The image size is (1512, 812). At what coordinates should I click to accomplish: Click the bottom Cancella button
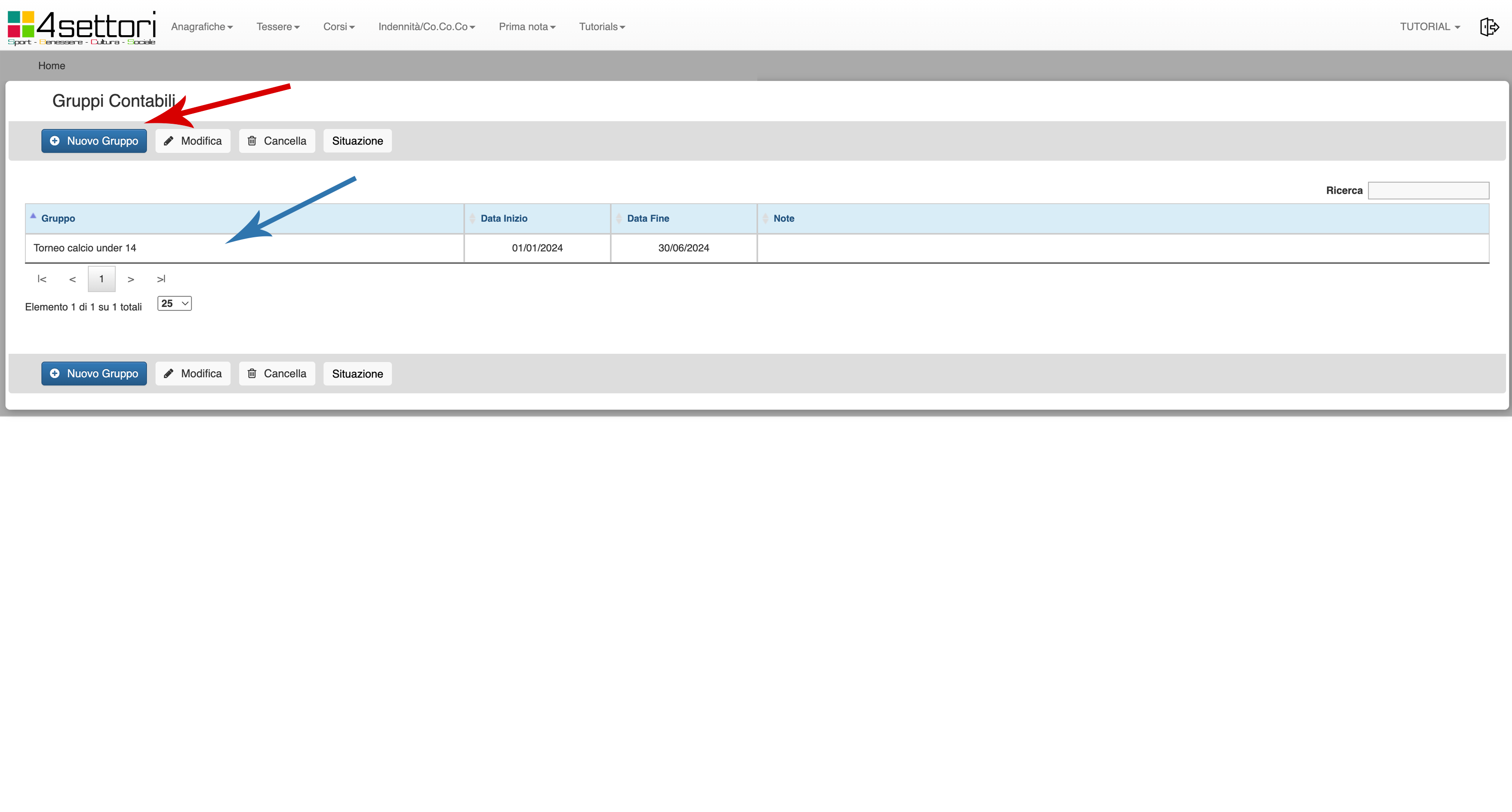pyautogui.click(x=276, y=374)
